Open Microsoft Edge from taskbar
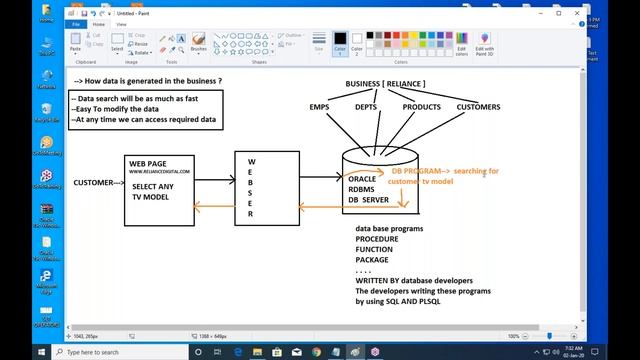The height and width of the screenshot is (360, 640). [x=238, y=352]
